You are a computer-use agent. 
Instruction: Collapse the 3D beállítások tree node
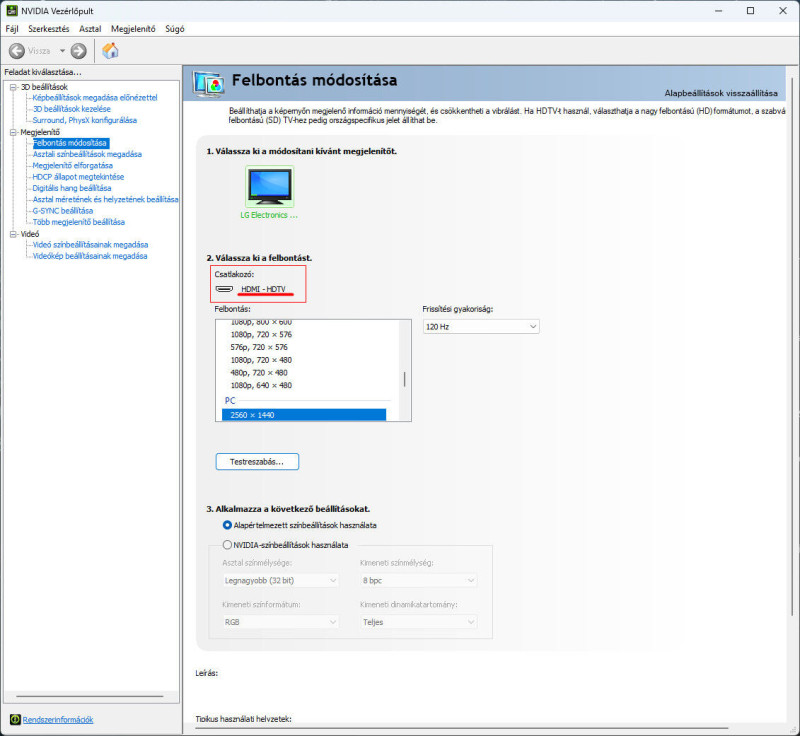pyautogui.click(x=13, y=87)
